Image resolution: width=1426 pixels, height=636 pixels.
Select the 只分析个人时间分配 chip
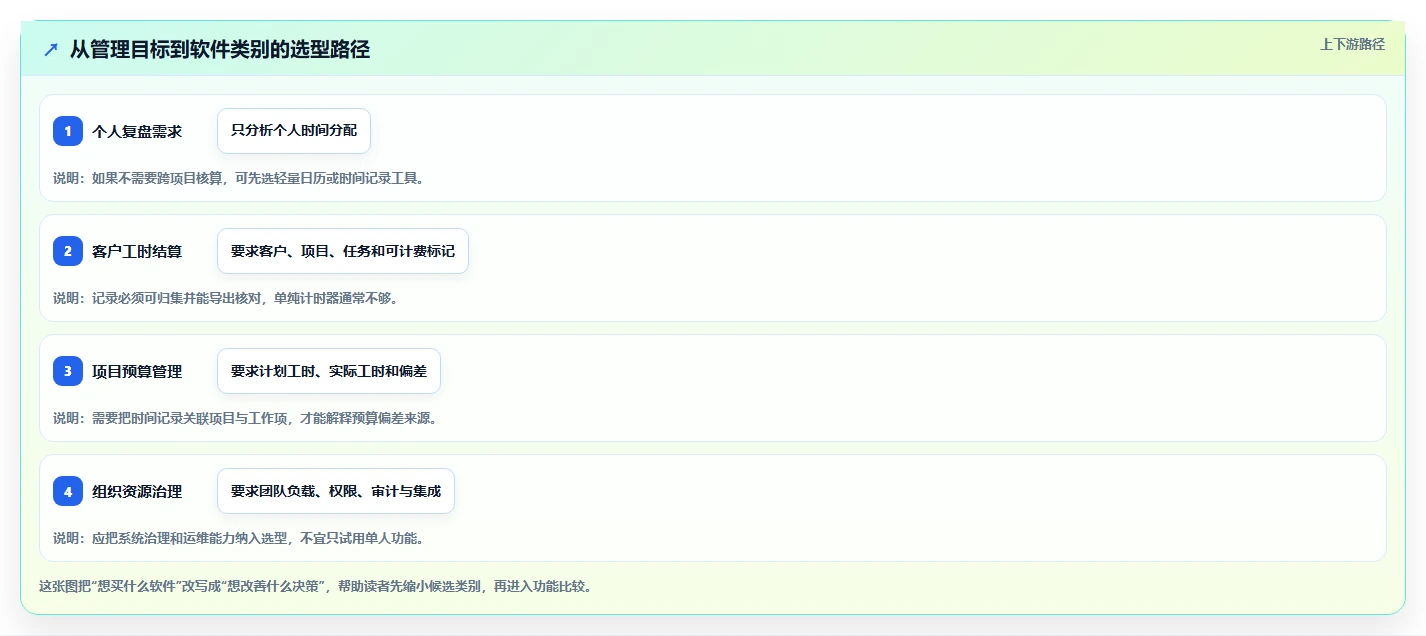[294, 131]
